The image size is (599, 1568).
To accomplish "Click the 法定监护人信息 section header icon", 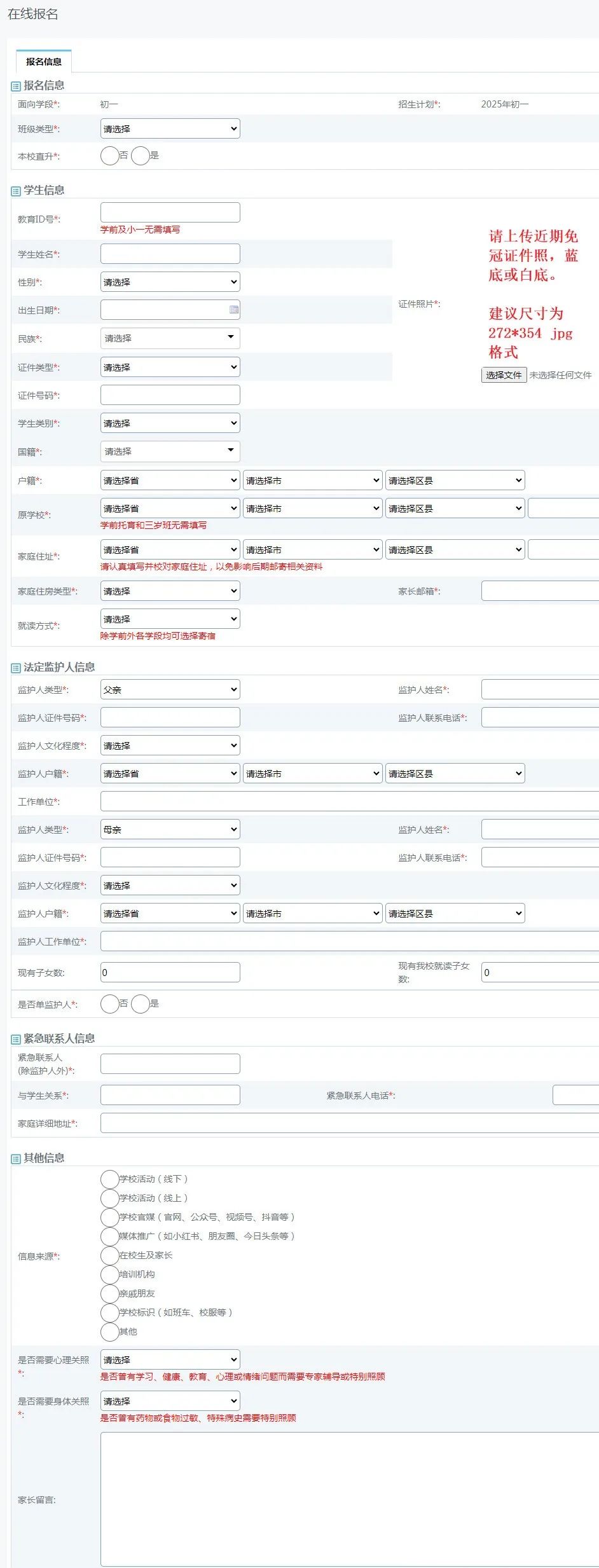I will (x=16, y=668).
